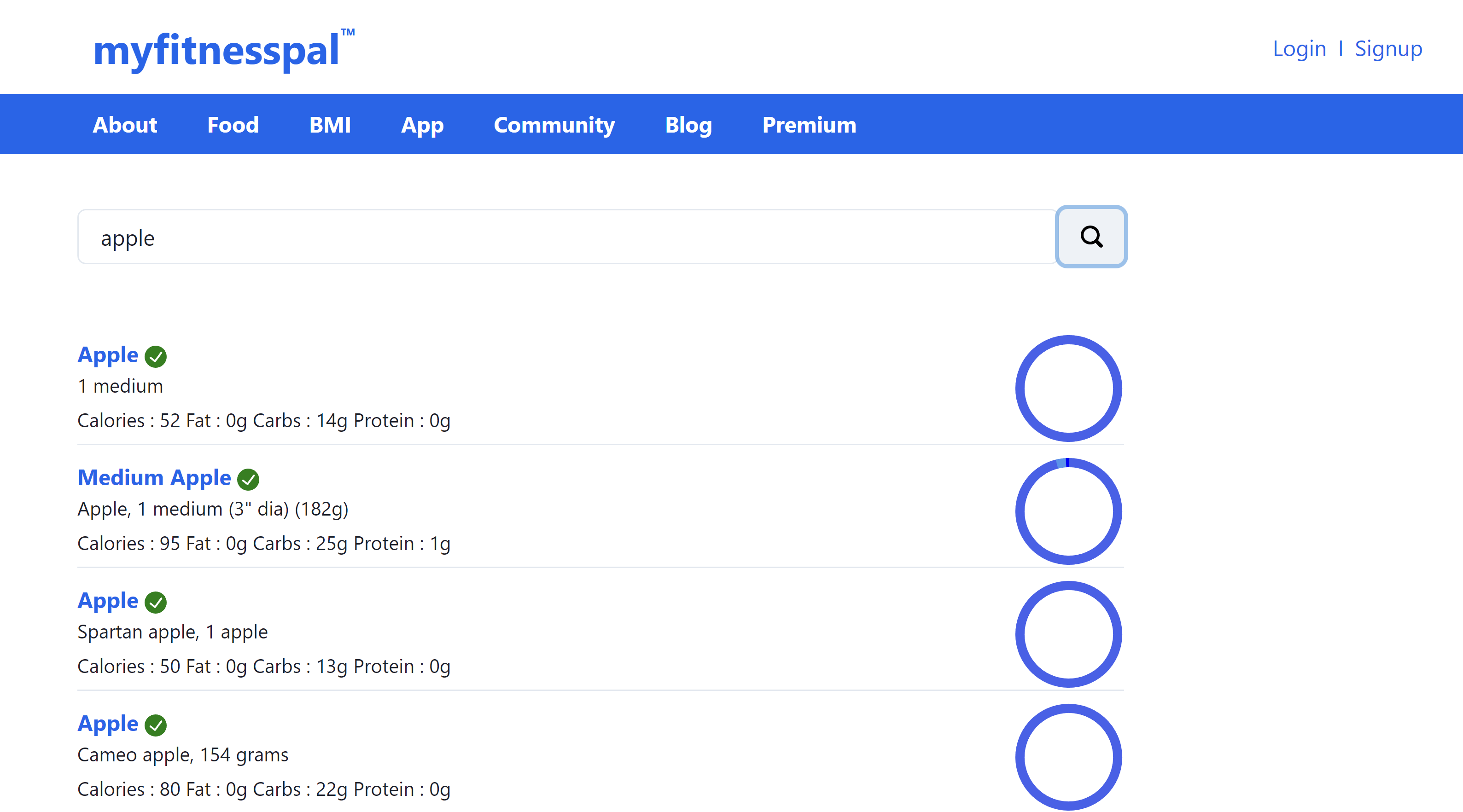This screenshot has width=1463, height=812.
Task: Open the About menu
Action: pyautogui.click(x=124, y=124)
